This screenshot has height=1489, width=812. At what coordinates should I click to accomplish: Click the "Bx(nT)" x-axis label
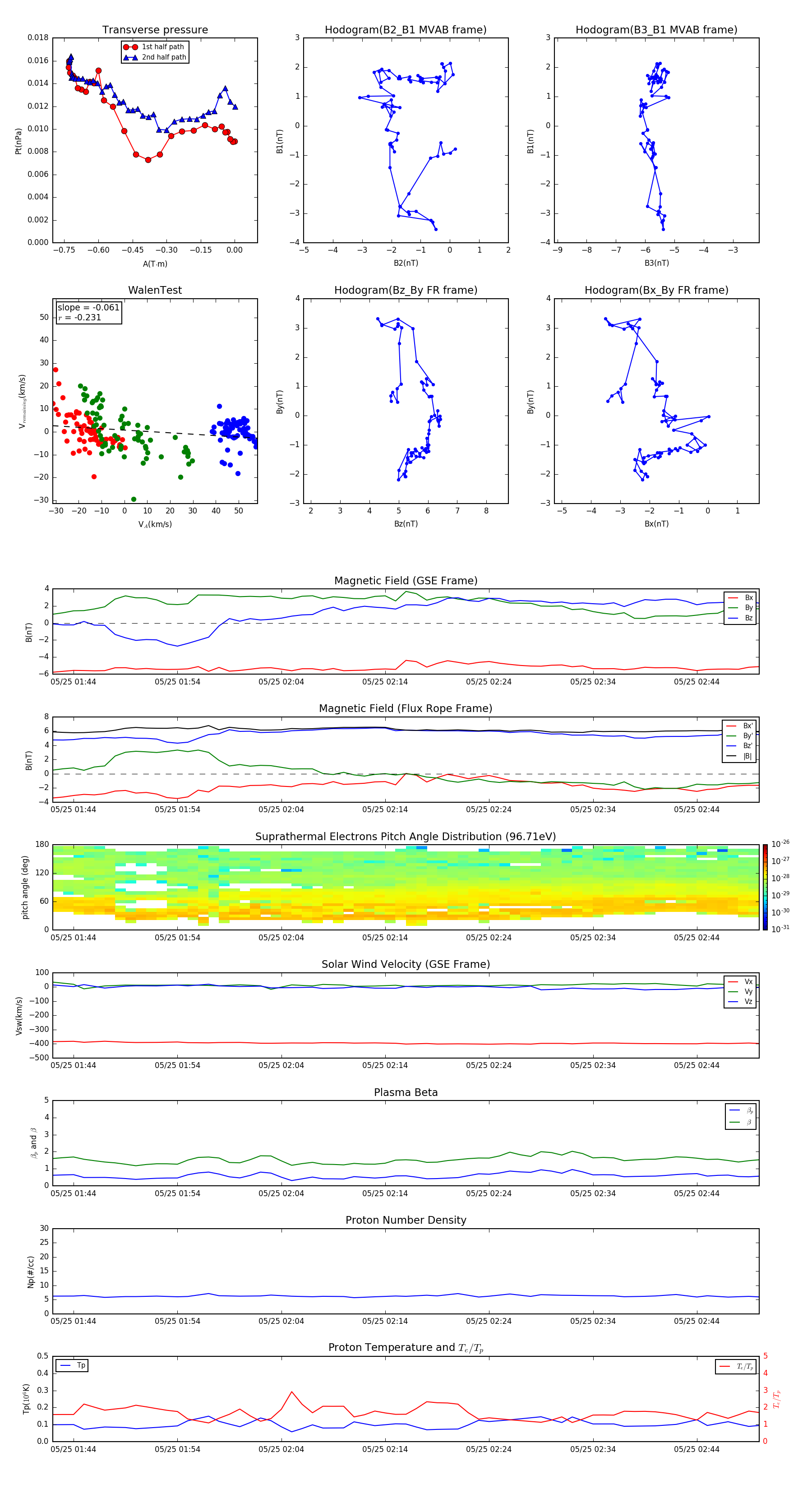click(x=656, y=524)
